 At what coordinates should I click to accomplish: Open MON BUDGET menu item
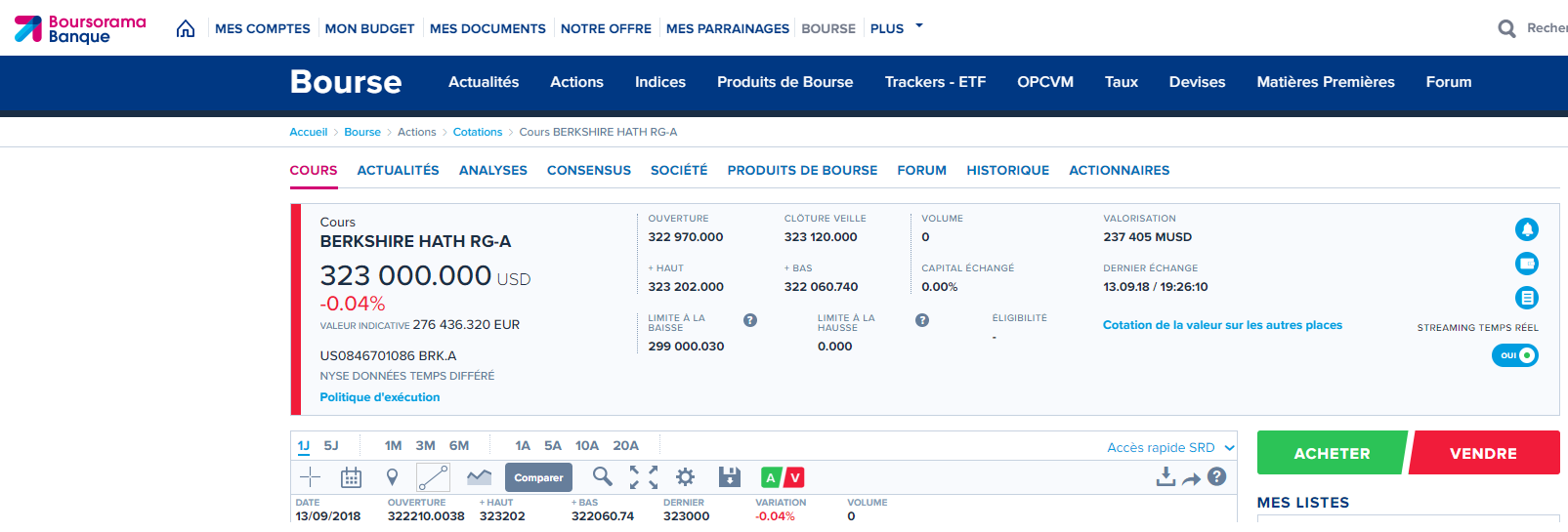coord(369,29)
